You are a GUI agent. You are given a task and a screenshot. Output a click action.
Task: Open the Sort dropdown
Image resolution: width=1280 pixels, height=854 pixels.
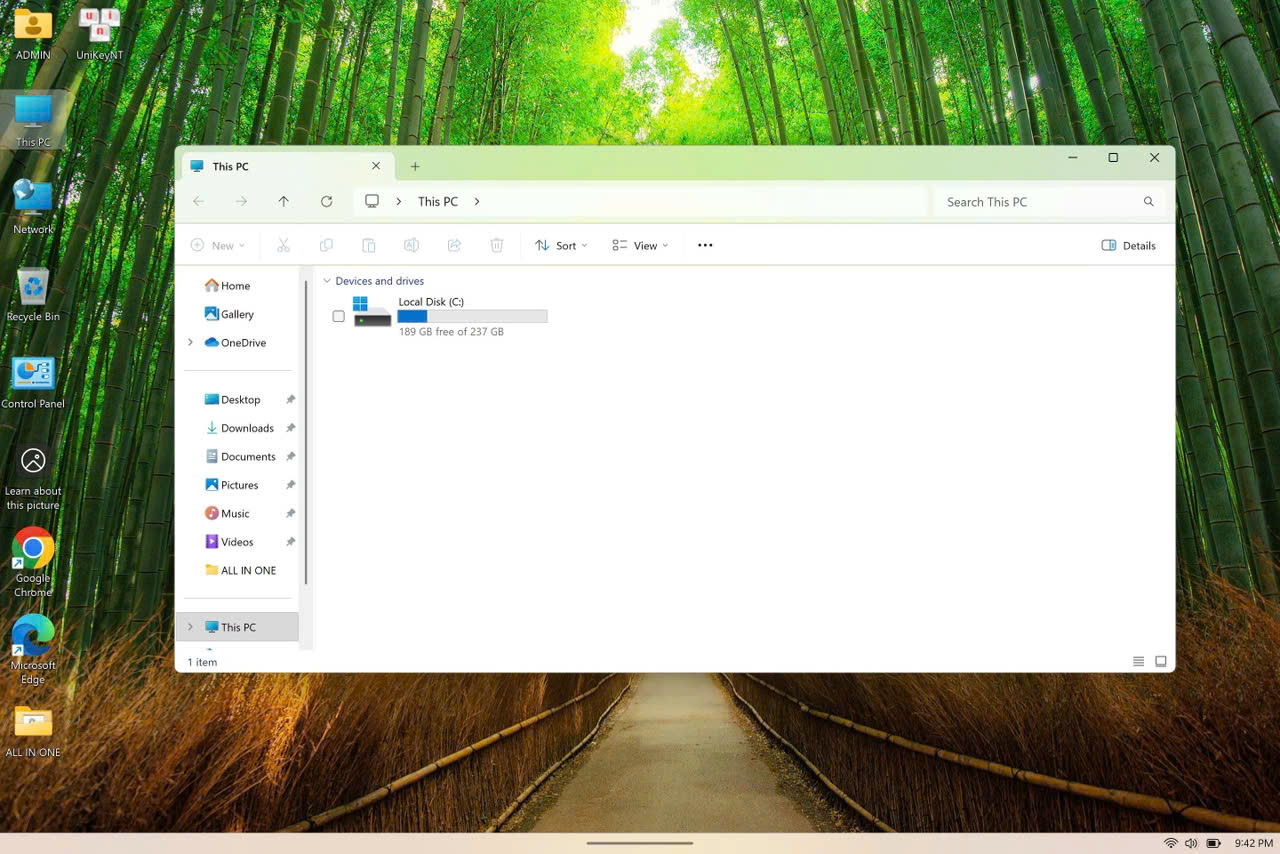(x=560, y=245)
